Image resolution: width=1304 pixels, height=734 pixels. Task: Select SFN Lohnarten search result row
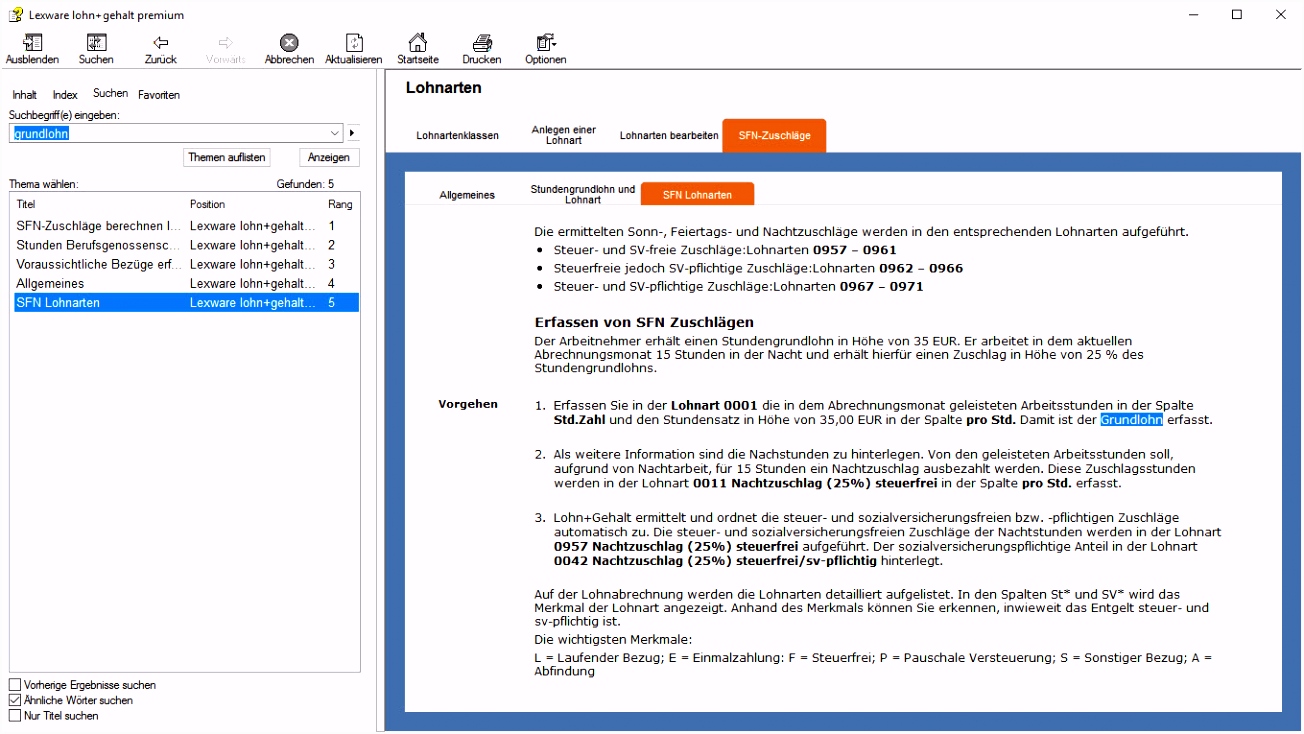click(x=186, y=302)
